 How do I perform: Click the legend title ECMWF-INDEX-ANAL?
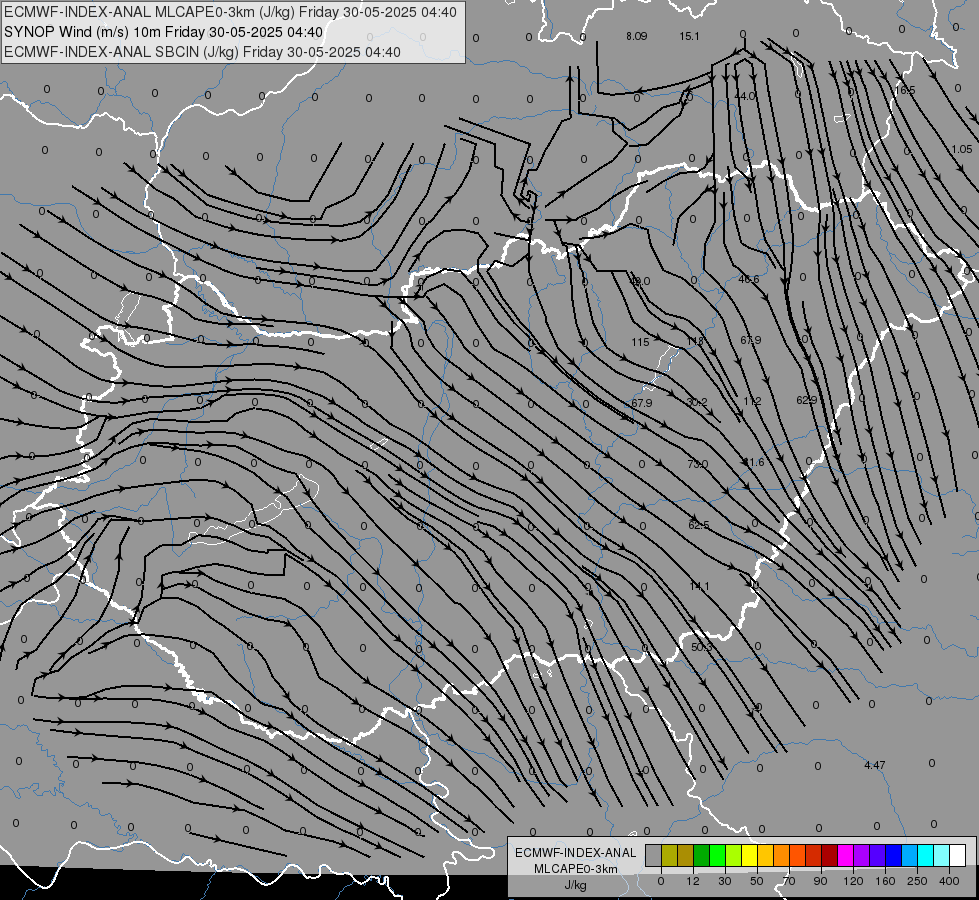[576, 853]
